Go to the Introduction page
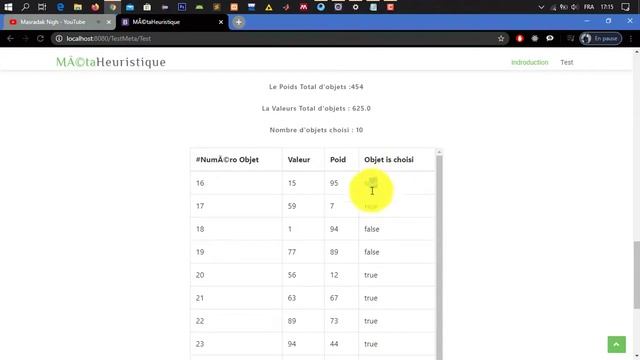The width and height of the screenshot is (640, 360). pyautogui.click(x=529, y=62)
